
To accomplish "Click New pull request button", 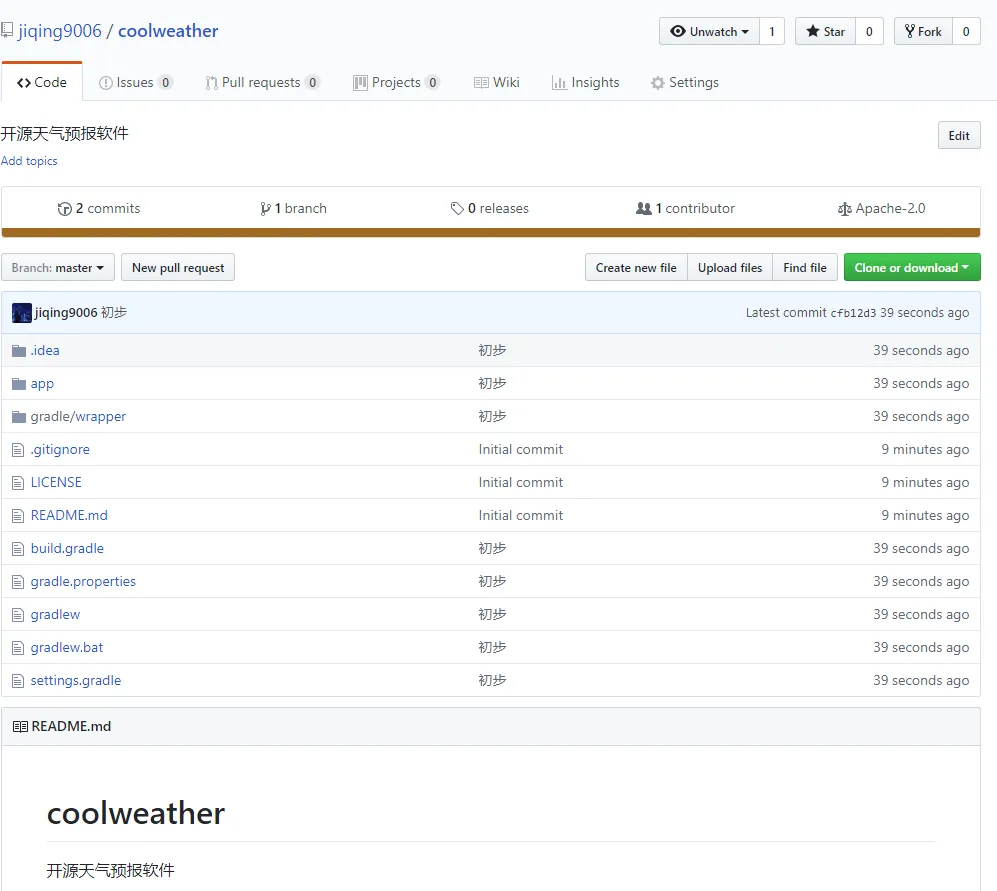I will (178, 268).
